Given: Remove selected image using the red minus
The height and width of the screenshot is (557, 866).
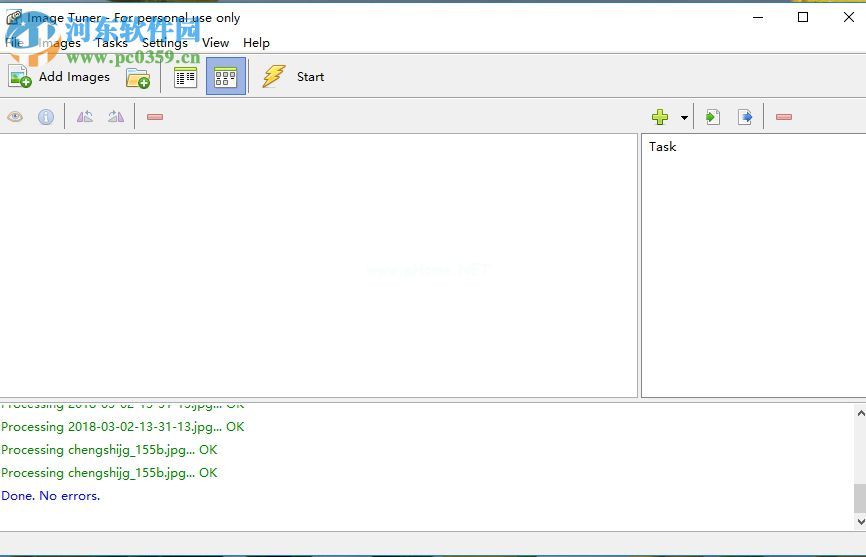Looking at the screenshot, I should (x=155, y=117).
